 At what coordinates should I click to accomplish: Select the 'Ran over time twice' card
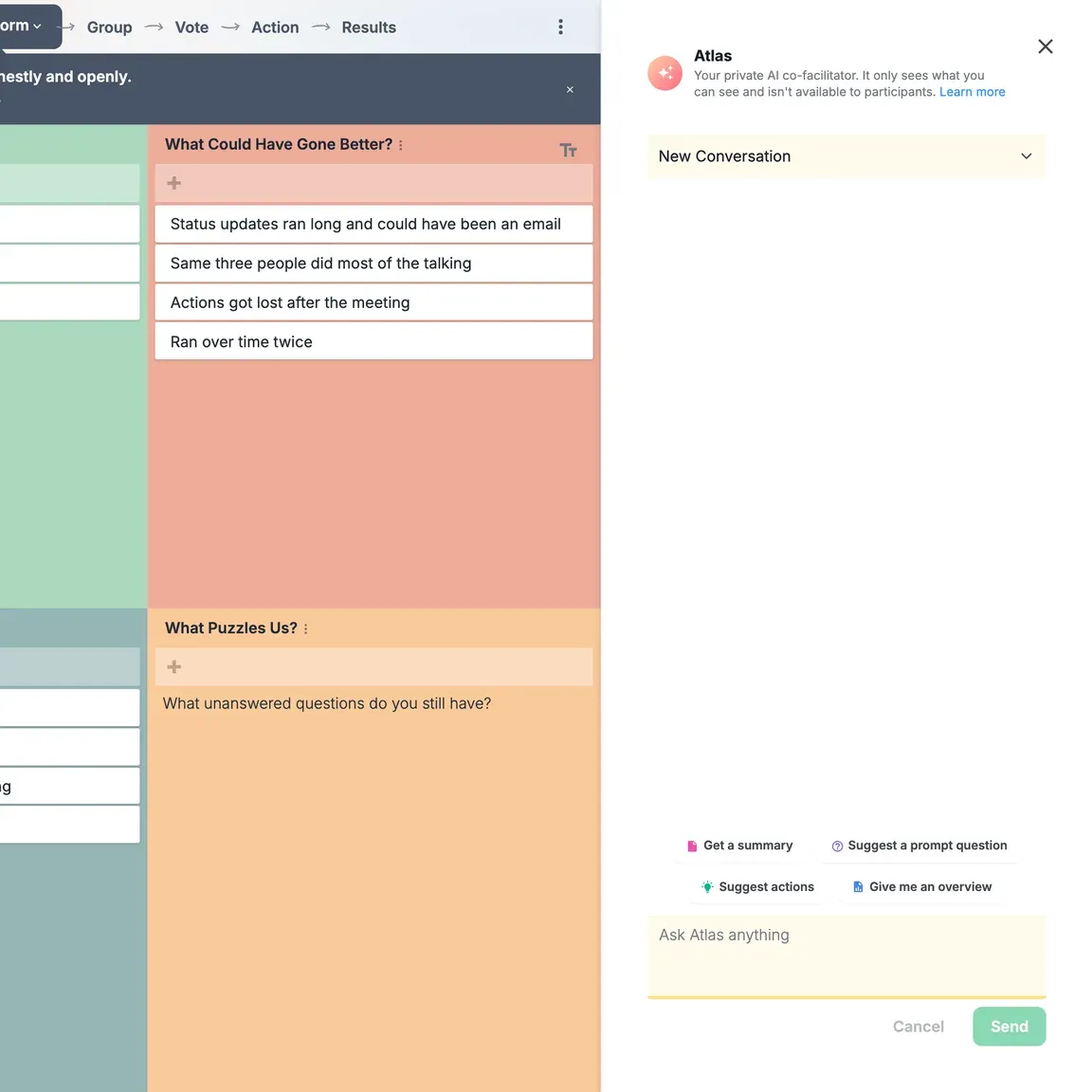click(374, 342)
